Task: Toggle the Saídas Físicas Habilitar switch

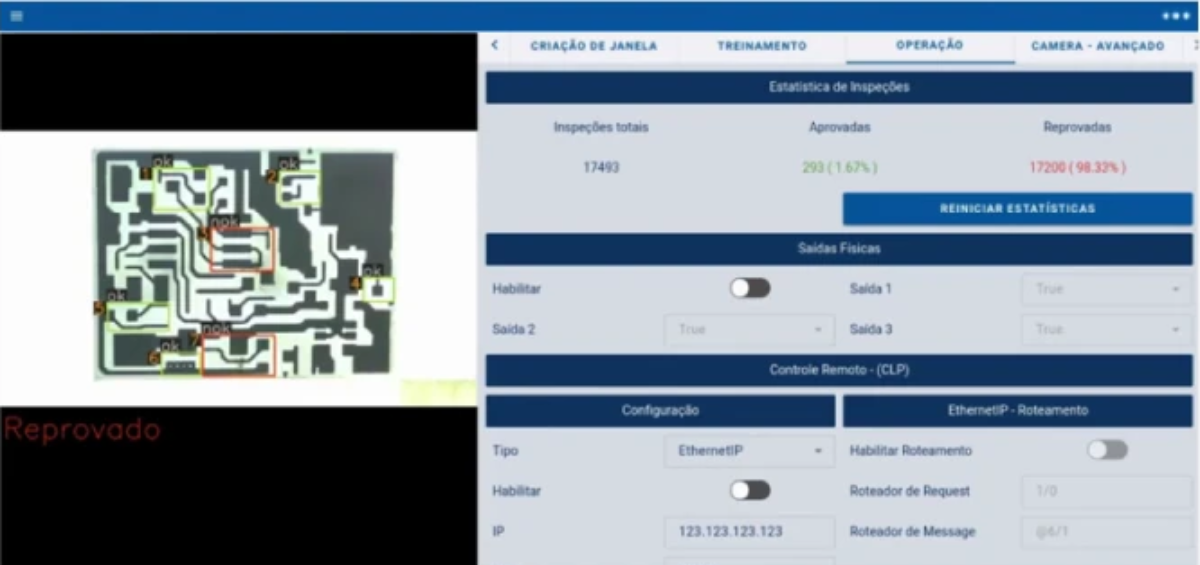Action: click(x=749, y=289)
